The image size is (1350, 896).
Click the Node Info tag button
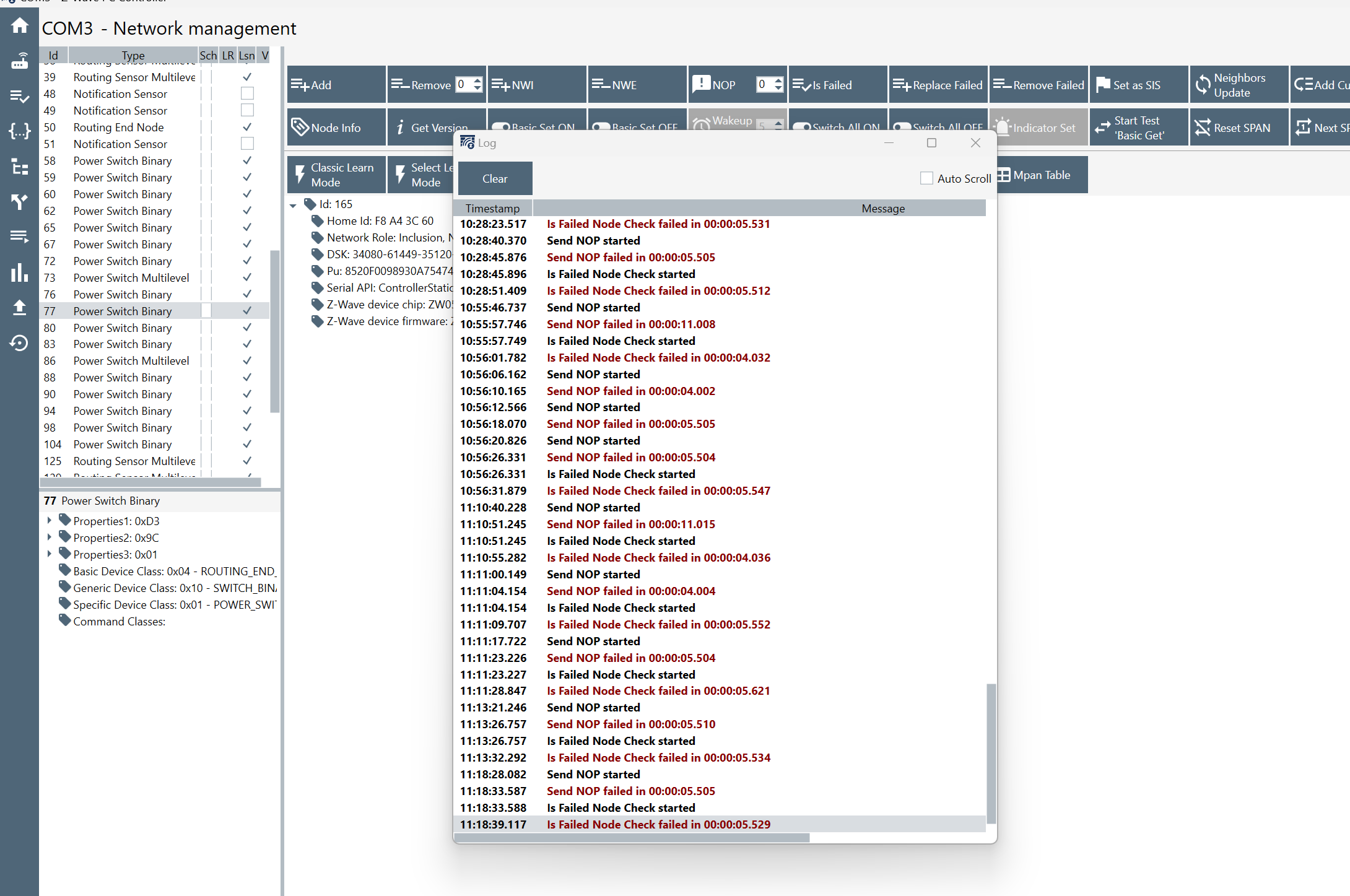[336, 128]
